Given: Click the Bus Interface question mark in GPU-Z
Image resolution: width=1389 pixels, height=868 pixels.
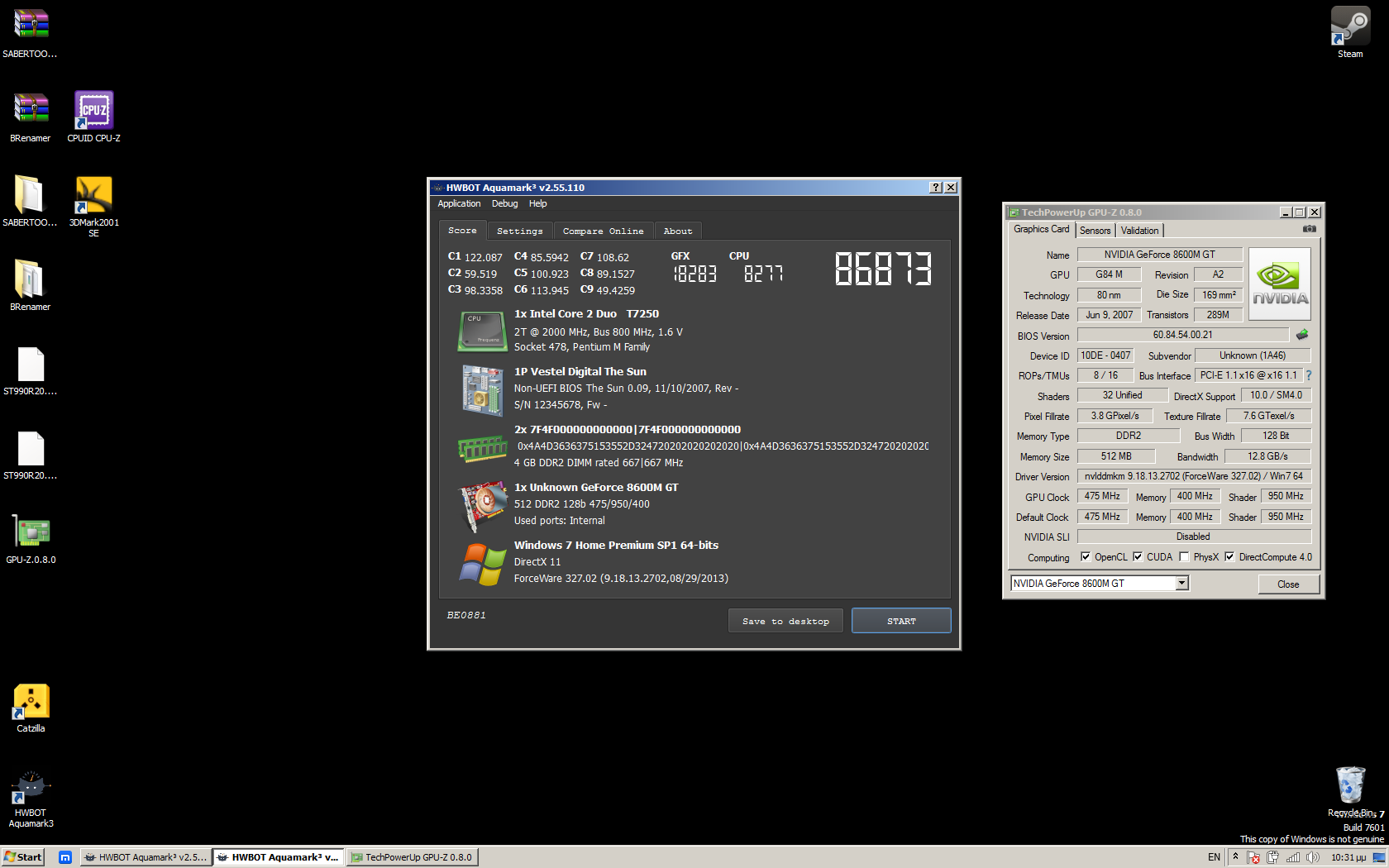Looking at the screenshot, I should coord(1309,375).
